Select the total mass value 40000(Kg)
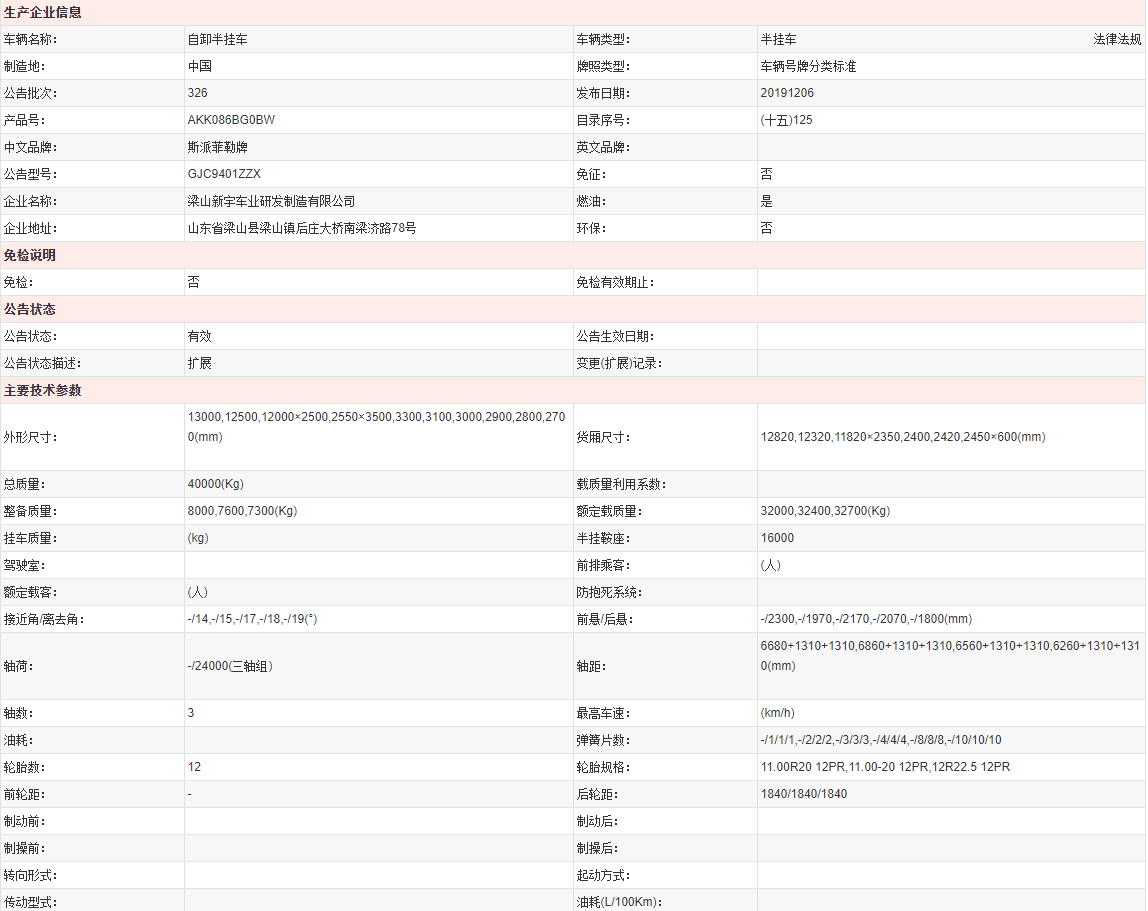The width and height of the screenshot is (1148, 911). (x=215, y=484)
